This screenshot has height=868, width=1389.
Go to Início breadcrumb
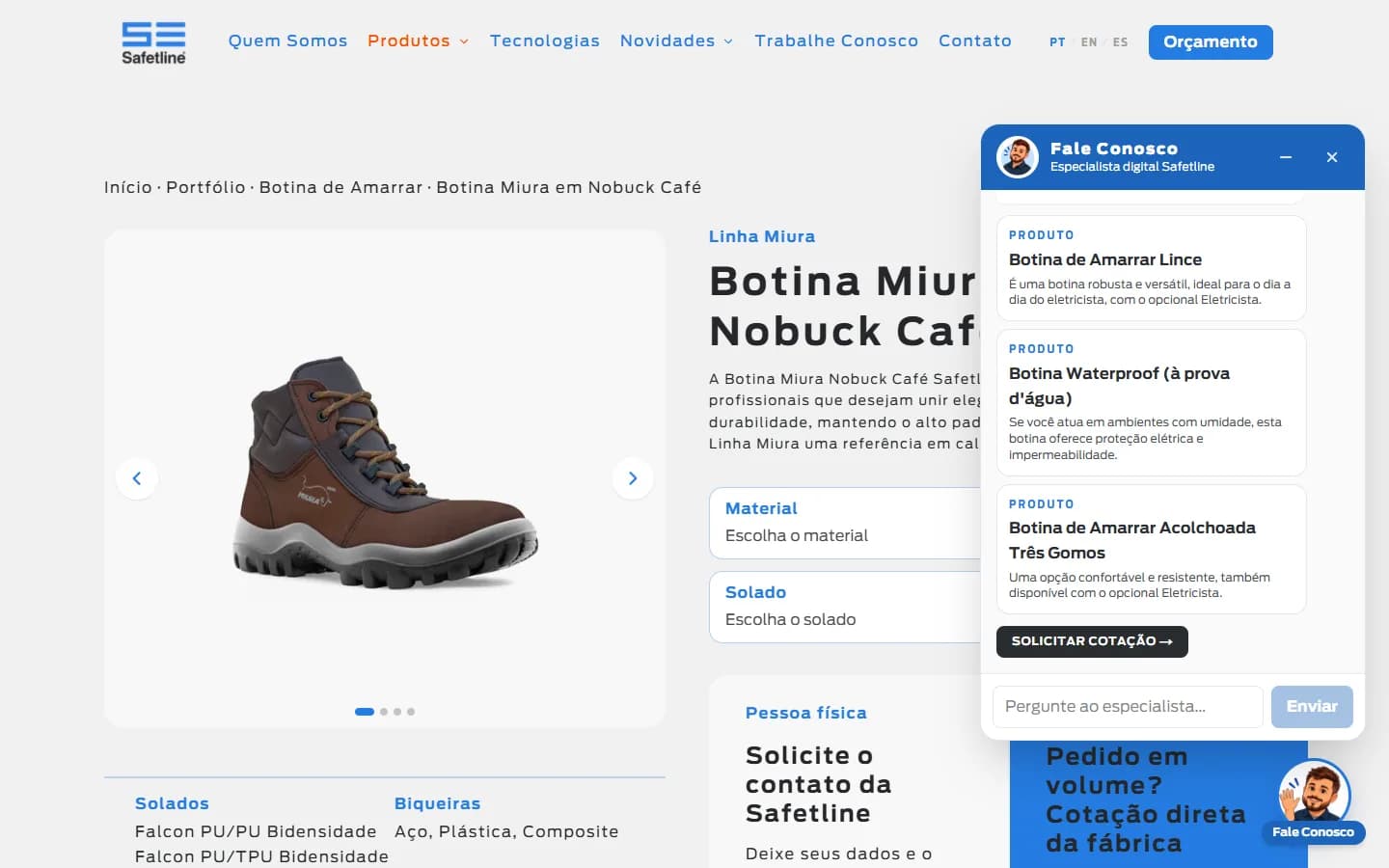(128, 187)
